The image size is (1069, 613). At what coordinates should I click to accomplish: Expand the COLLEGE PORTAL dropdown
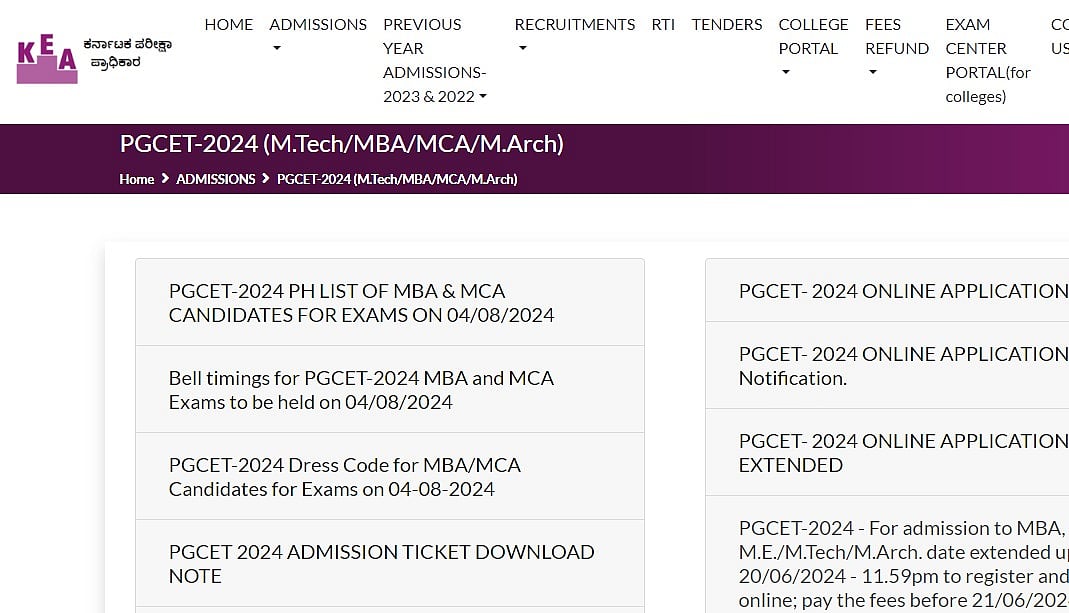click(x=786, y=72)
